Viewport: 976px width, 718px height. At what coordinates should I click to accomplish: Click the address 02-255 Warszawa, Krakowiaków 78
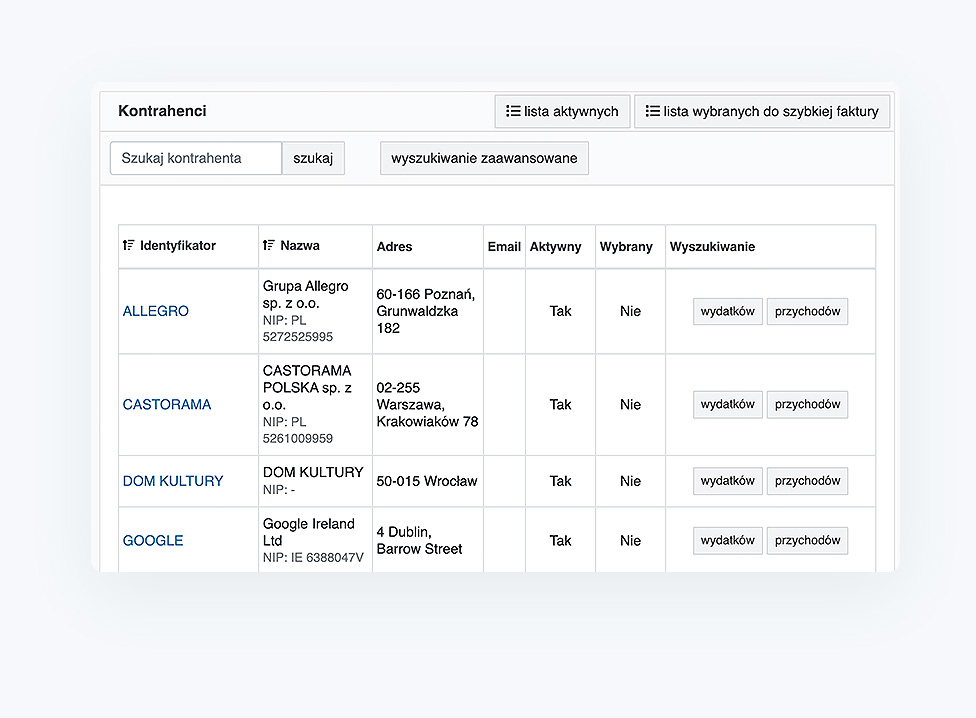pos(428,404)
